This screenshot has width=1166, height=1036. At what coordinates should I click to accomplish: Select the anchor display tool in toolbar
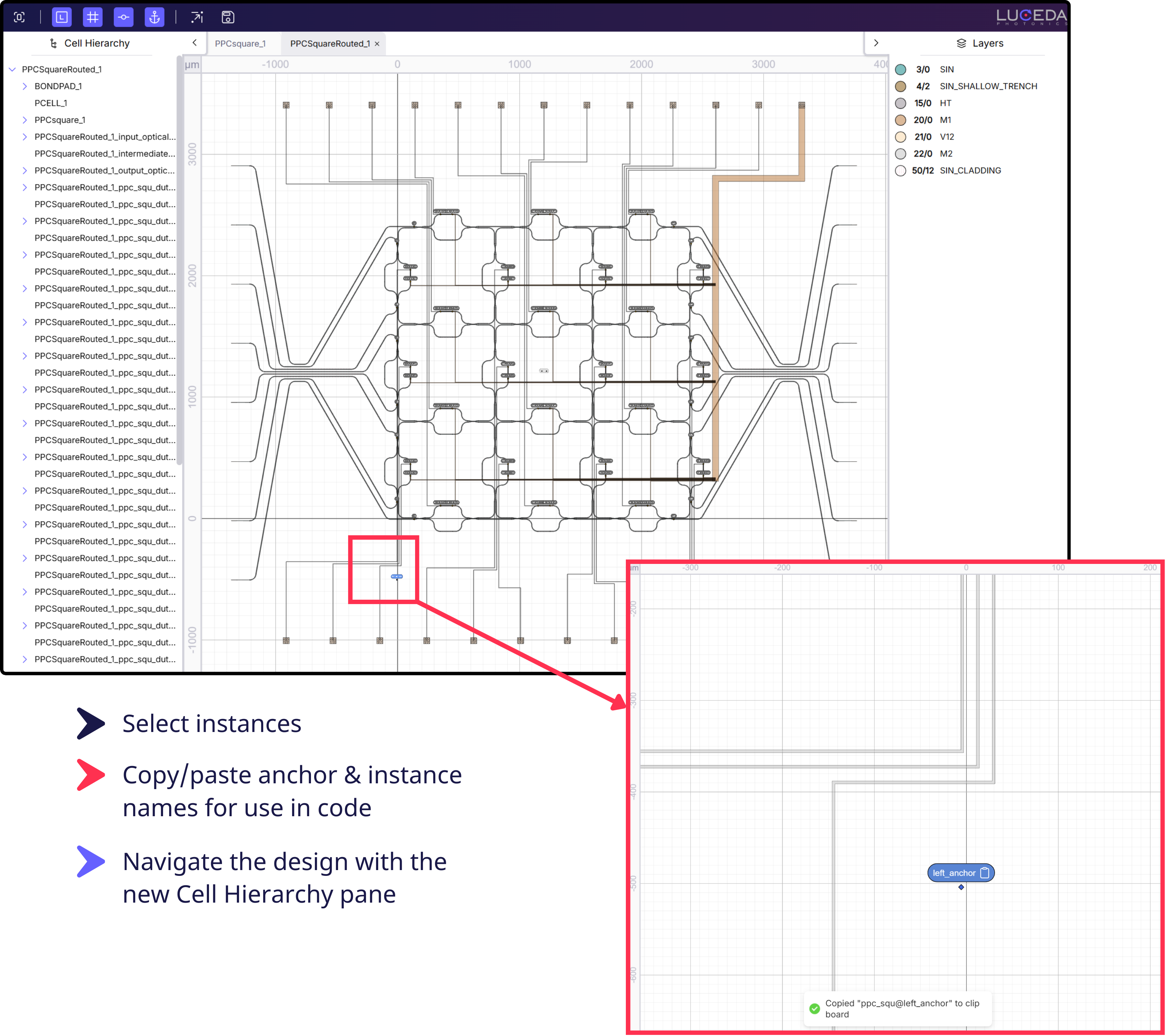click(x=155, y=17)
